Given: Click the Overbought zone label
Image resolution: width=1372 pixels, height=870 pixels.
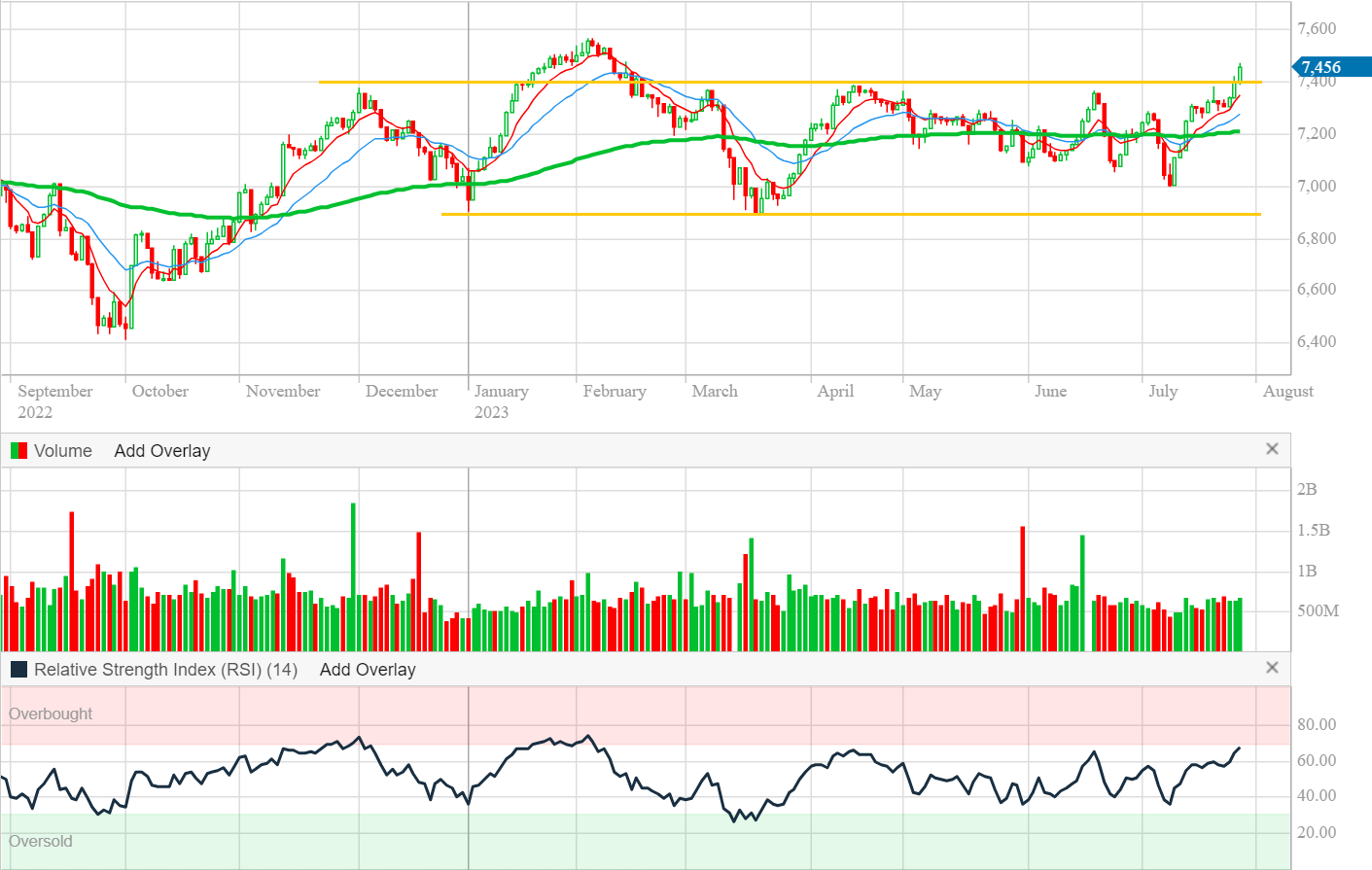Looking at the screenshot, I should point(51,713).
